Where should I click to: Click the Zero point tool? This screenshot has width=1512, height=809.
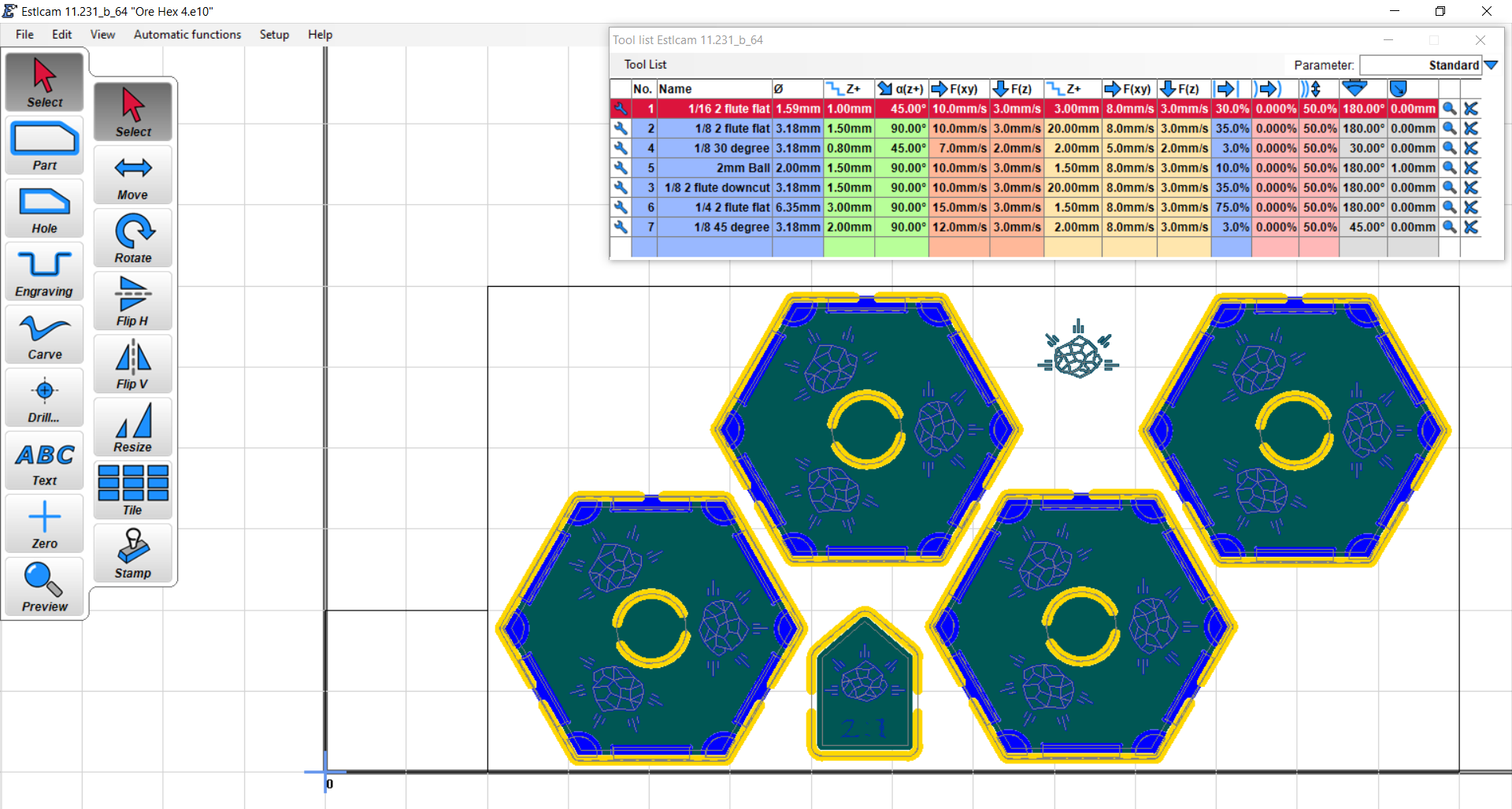[x=45, y=524]
